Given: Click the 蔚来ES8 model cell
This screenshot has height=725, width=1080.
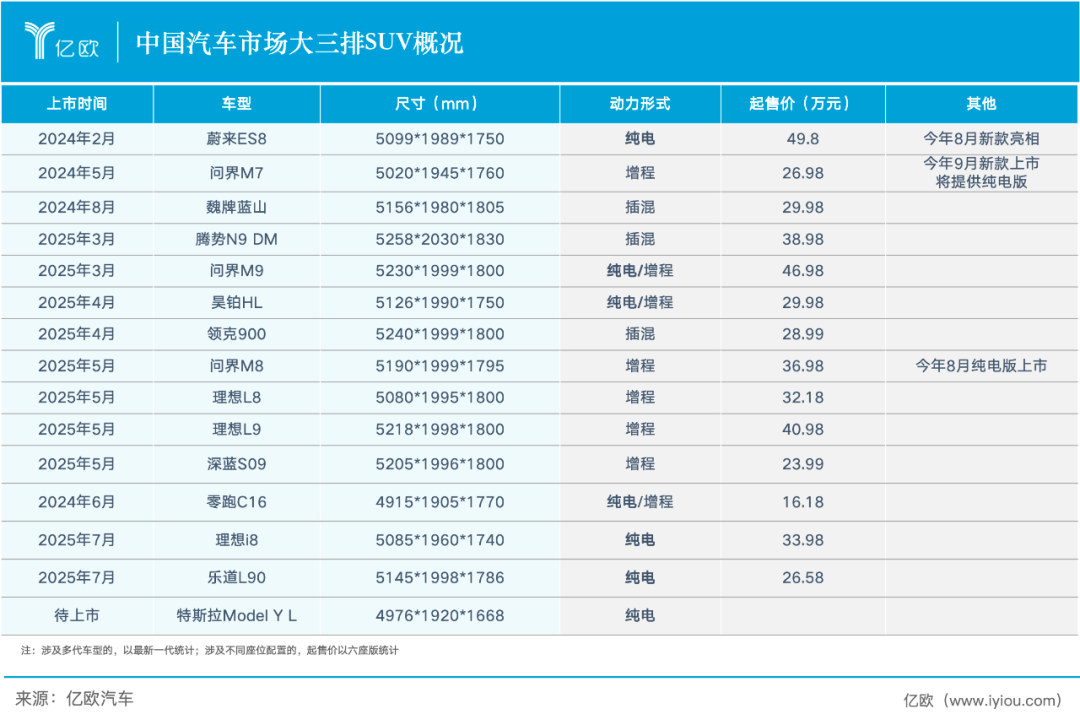Looking at the screenshot, I should pyautogui.click(x=236, y=139).
